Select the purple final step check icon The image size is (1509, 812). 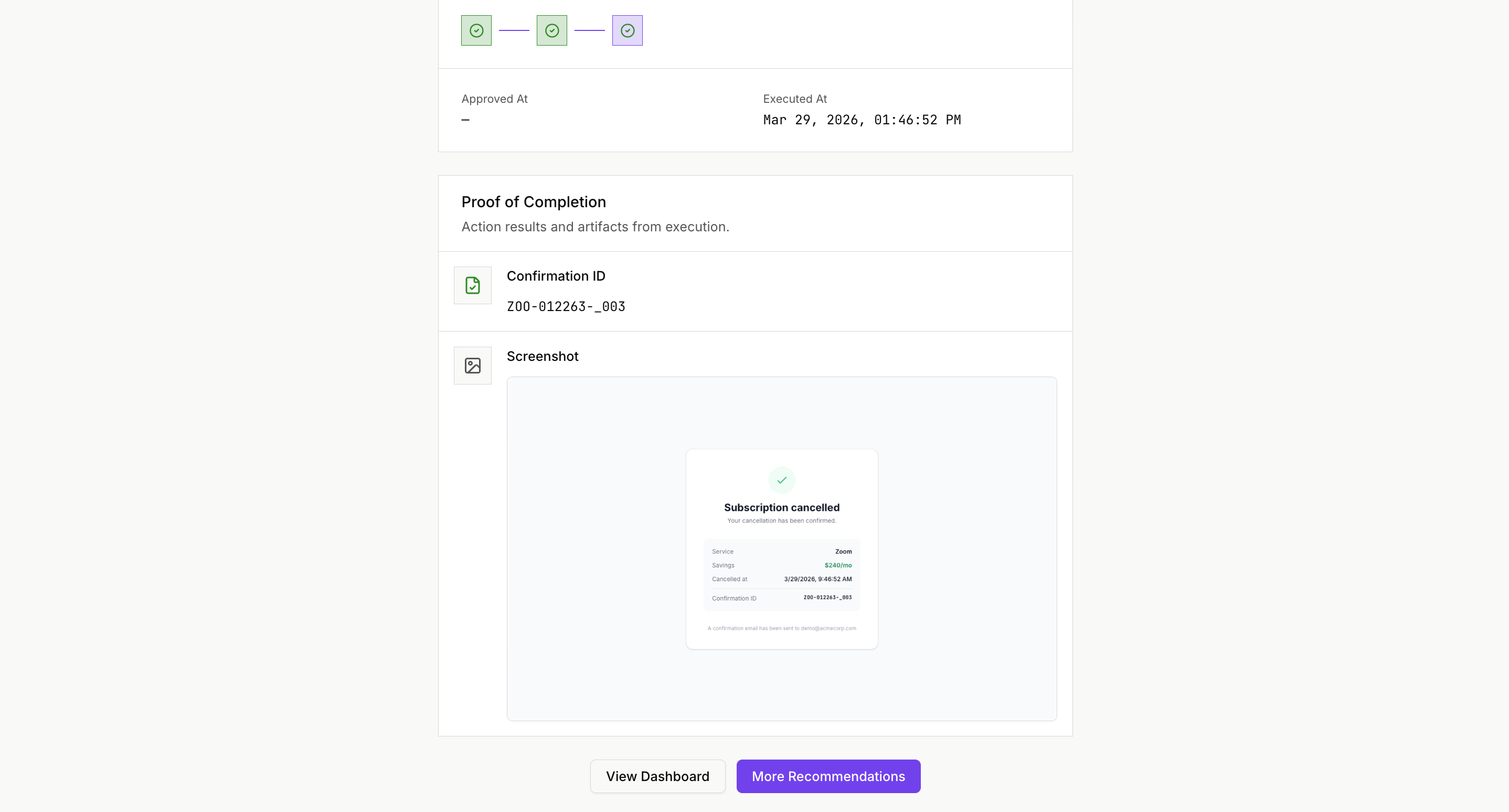[628, 30]
